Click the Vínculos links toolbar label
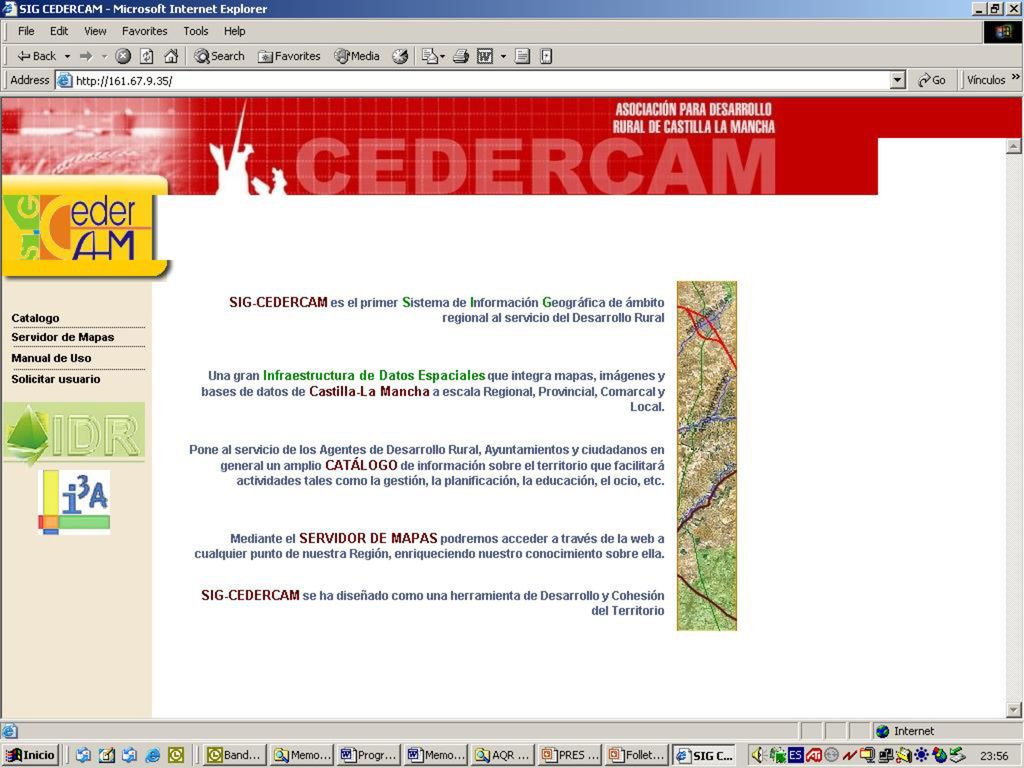 985,80
